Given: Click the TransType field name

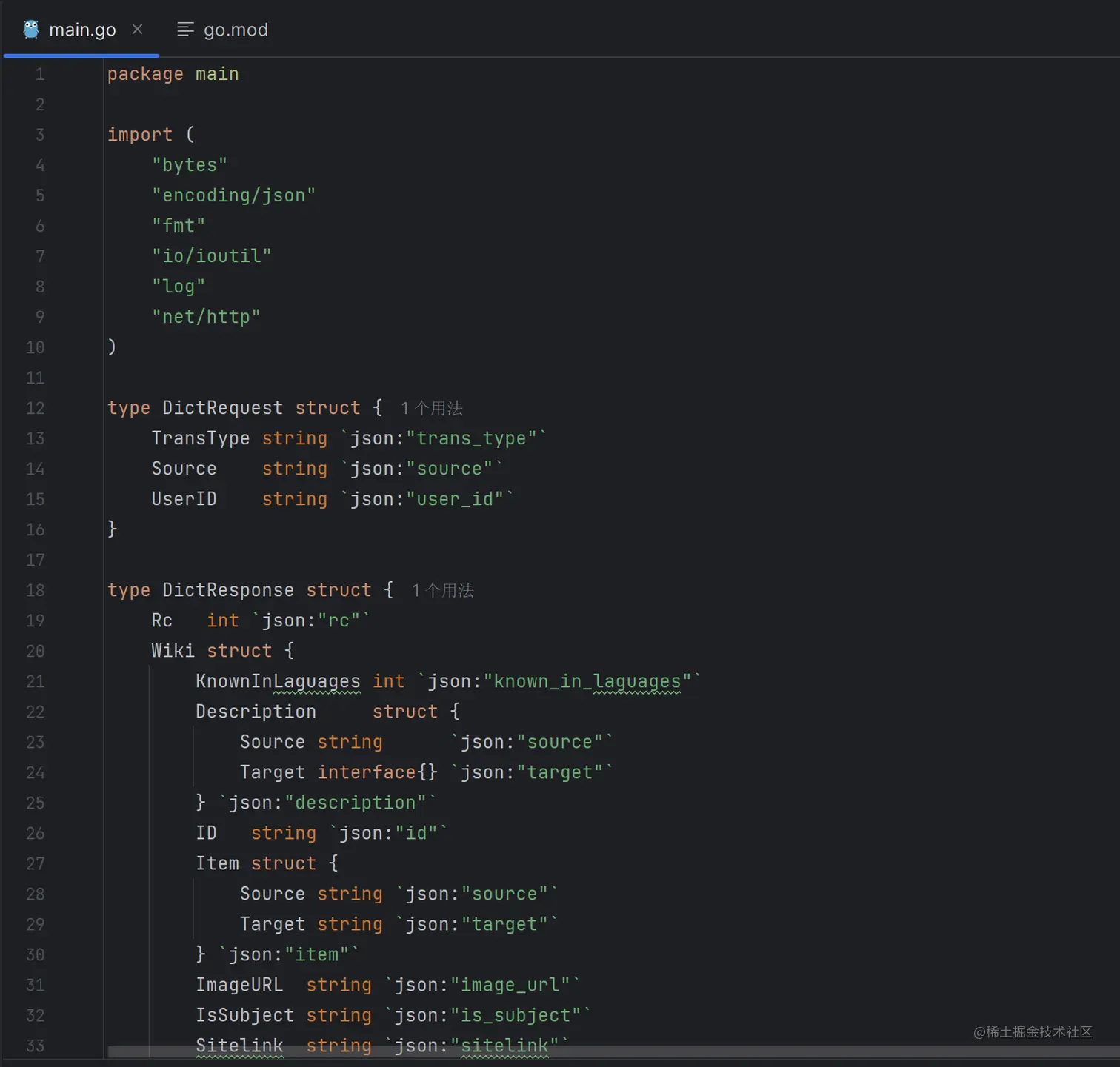Looking at the screenshot, I should [201, 438].
